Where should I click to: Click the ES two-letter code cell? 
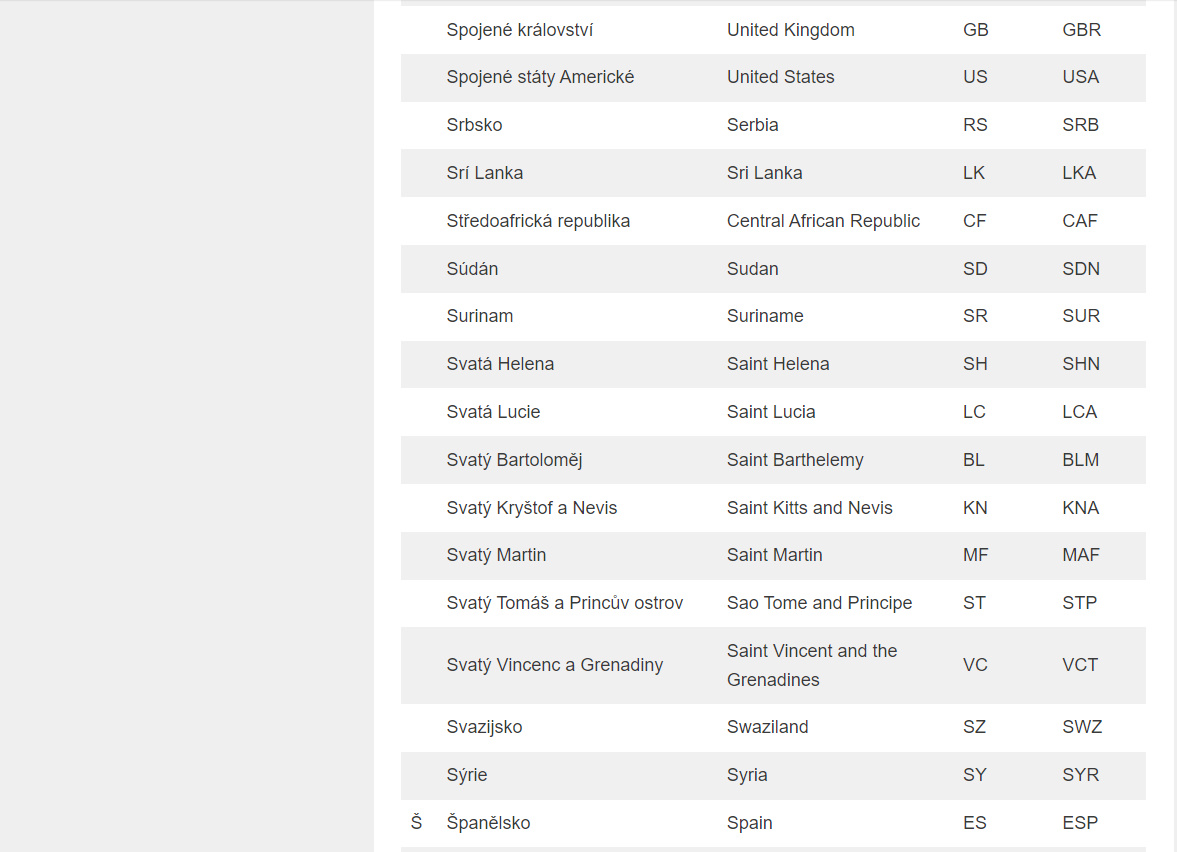click(x=974, y=823)
